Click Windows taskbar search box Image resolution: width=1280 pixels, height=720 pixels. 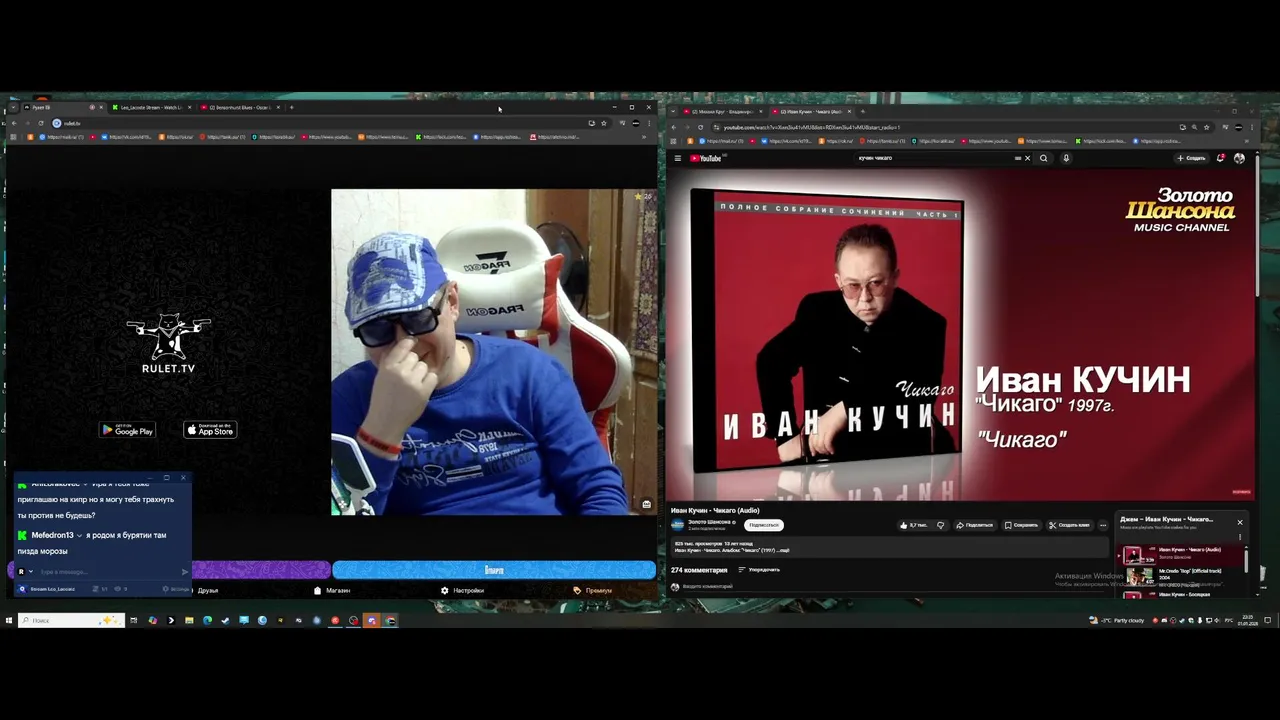pos(71,620)
